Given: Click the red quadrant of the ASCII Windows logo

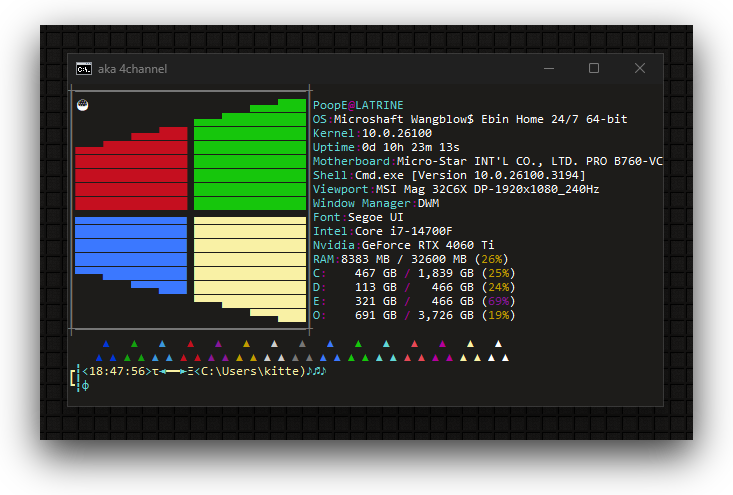Looking at the screenshot, I should click(131, 169).
